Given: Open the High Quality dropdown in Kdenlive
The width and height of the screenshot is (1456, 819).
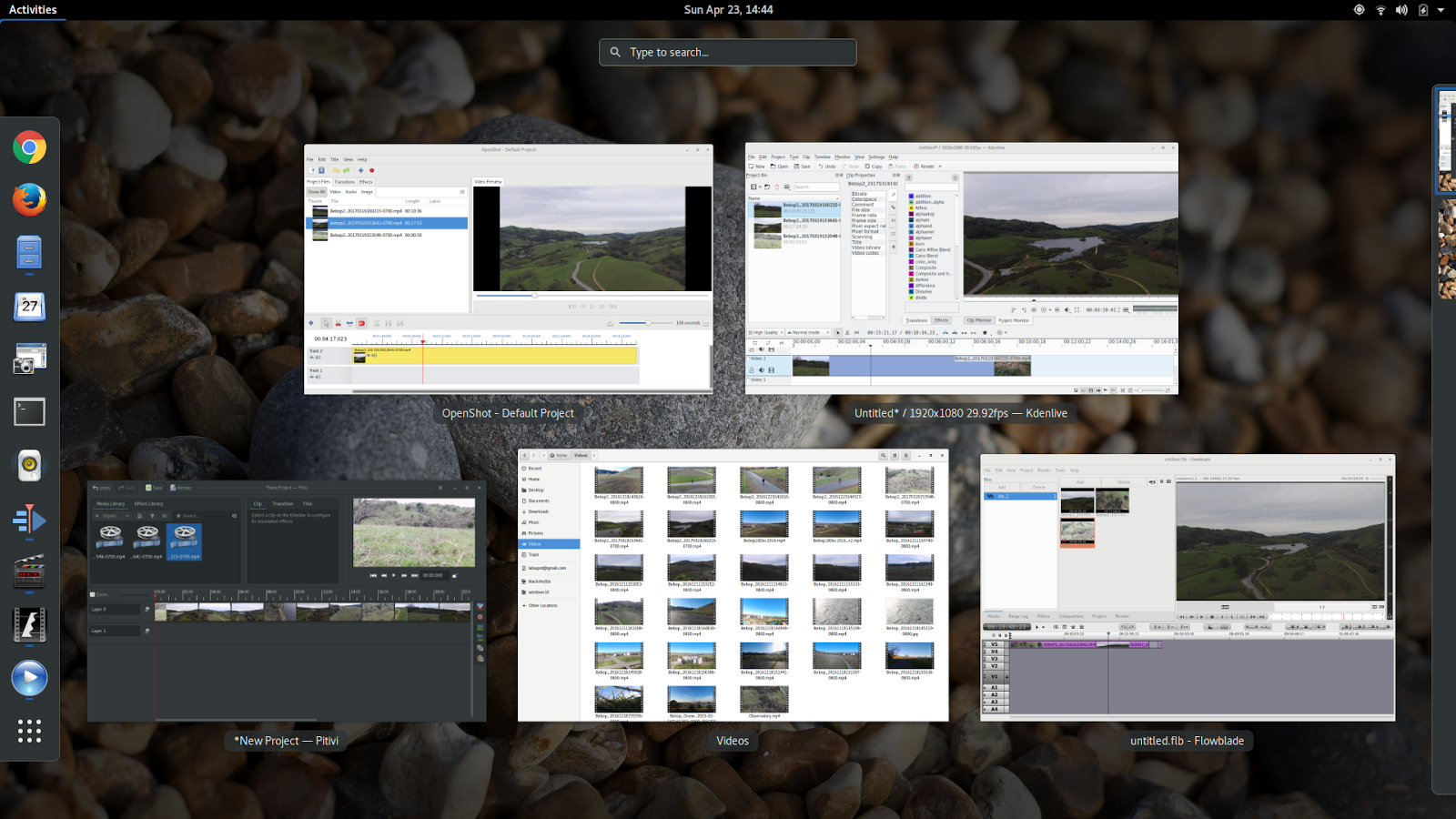Looking at the screenshot, I should click(x=765, y=332).
